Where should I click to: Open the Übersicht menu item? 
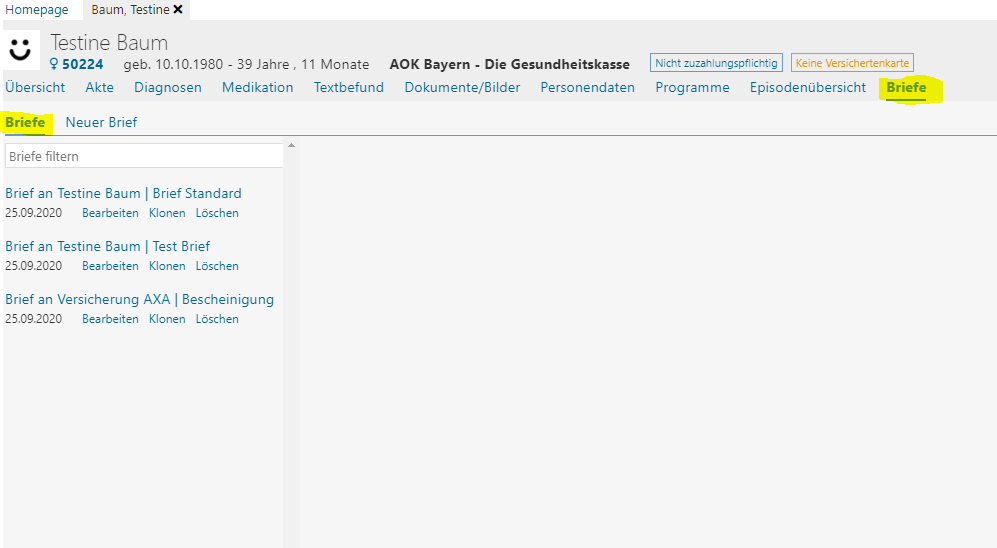pos(35,87)
